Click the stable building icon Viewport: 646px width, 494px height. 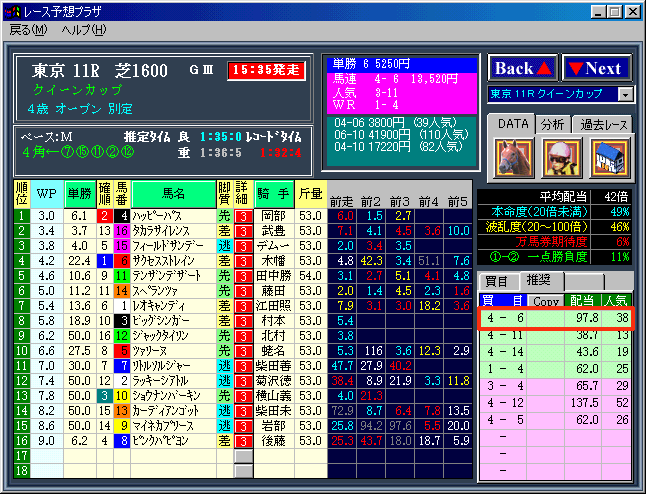[x=607, y=157]
